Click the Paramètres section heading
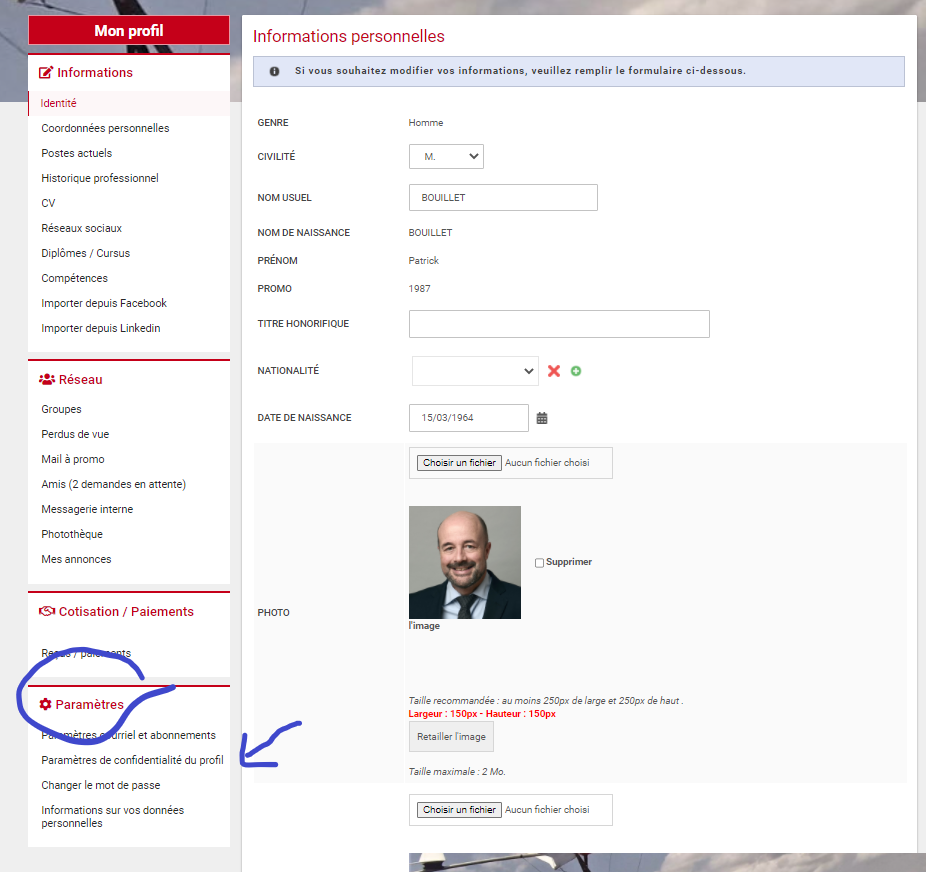The width and height of the screenshot is (926, 872). coord(90,704)
